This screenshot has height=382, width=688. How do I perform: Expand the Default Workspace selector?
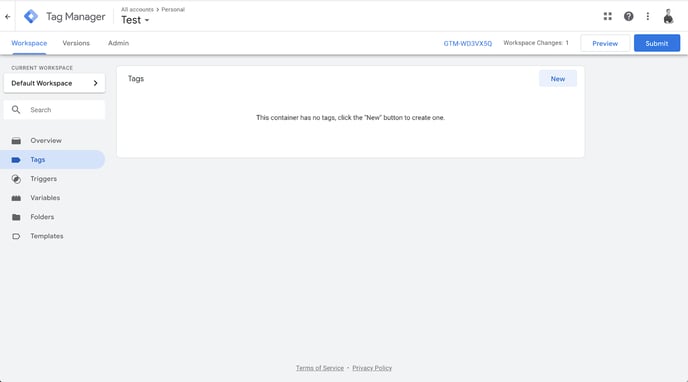54,83
